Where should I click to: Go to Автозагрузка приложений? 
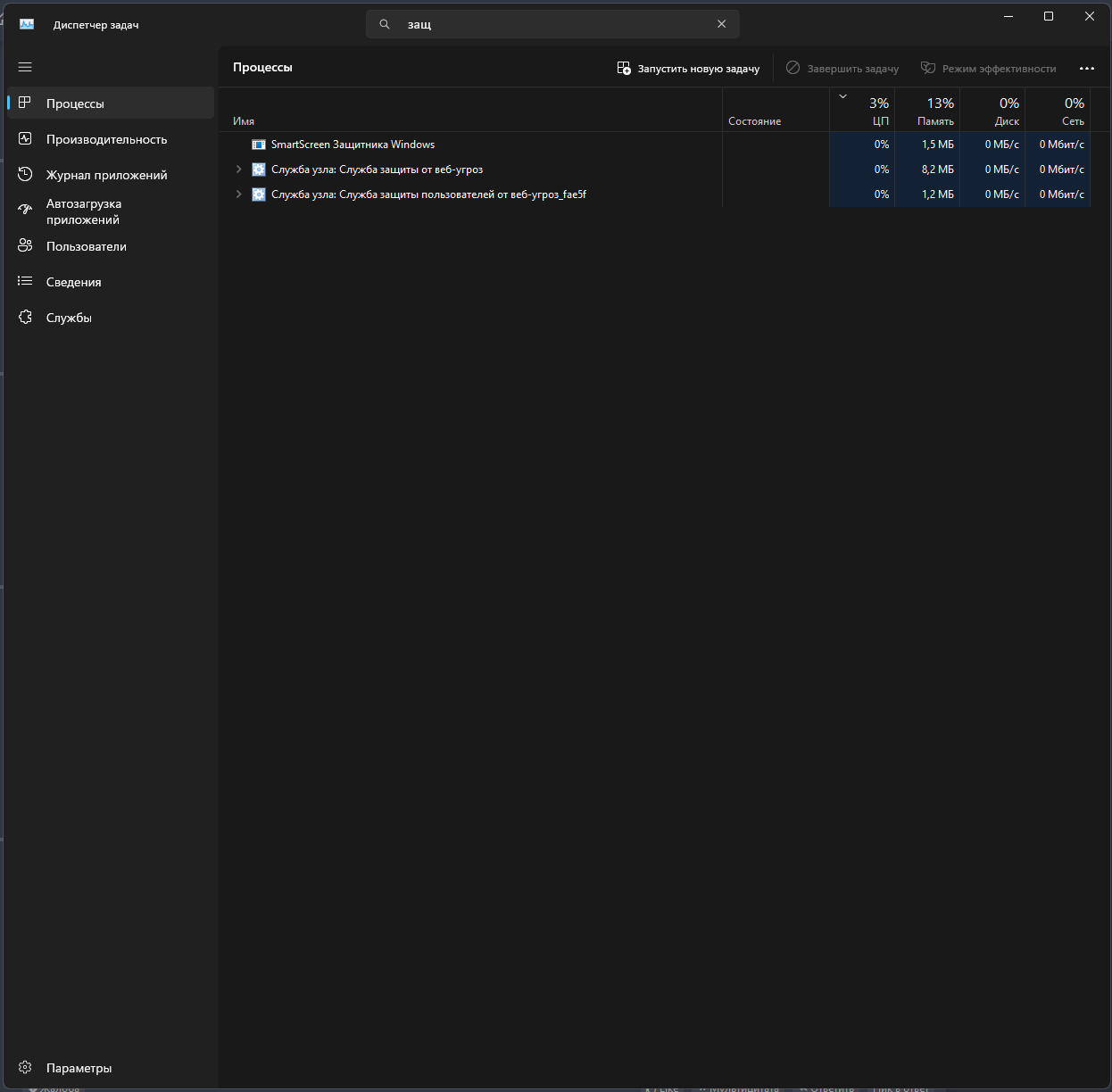coord(111,211)
